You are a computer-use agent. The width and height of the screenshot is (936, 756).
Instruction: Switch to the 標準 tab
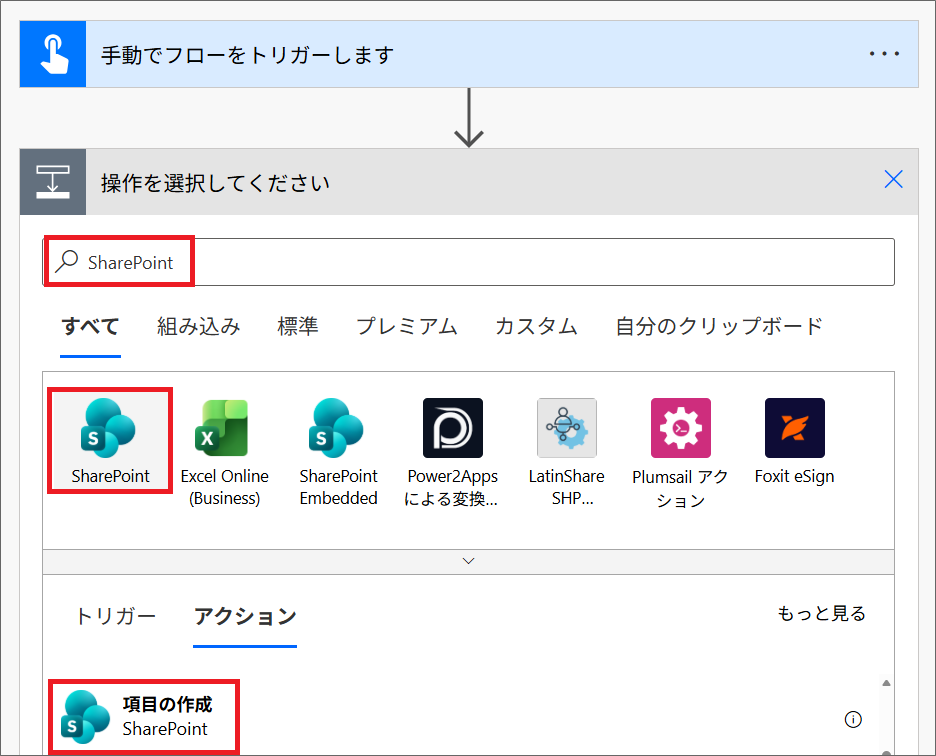(x=297, y=327)
